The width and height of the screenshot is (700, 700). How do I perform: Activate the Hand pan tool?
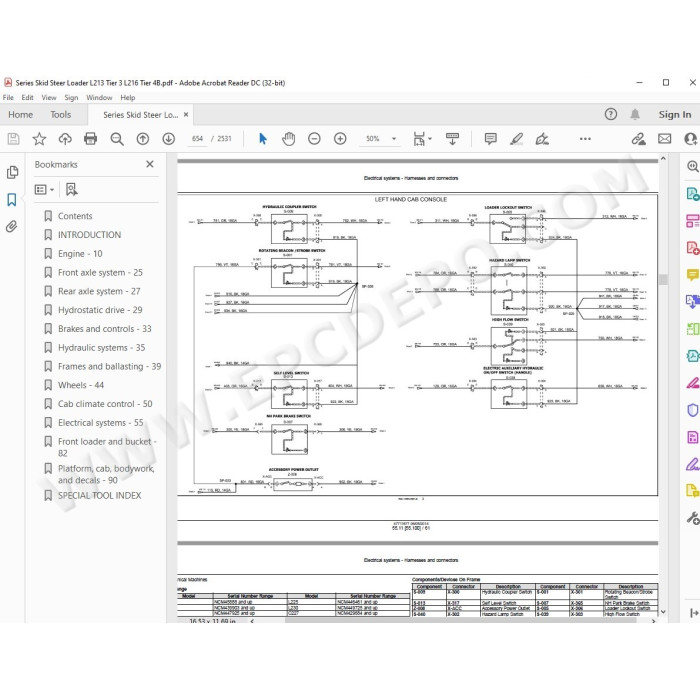tap(289, 139)
